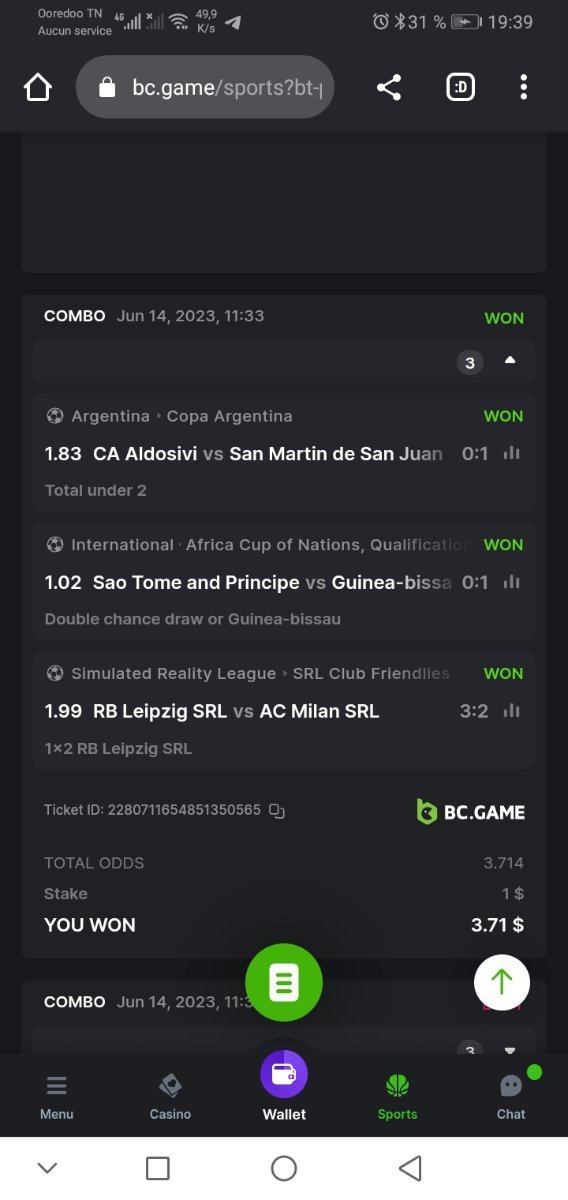Open the browser three-dot menu
The image size is (568, 1200).
pos(523,88)
